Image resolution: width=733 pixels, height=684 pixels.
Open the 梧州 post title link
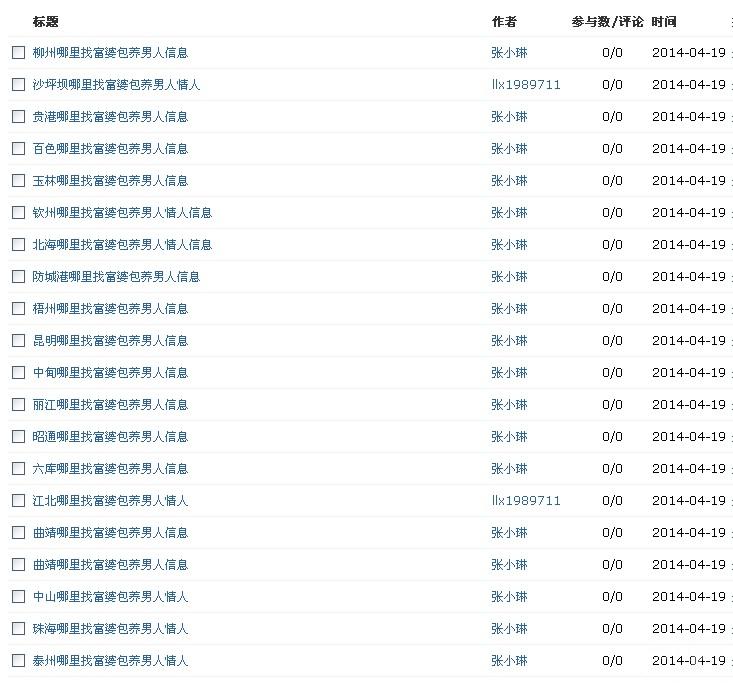[x=110, y=309]
